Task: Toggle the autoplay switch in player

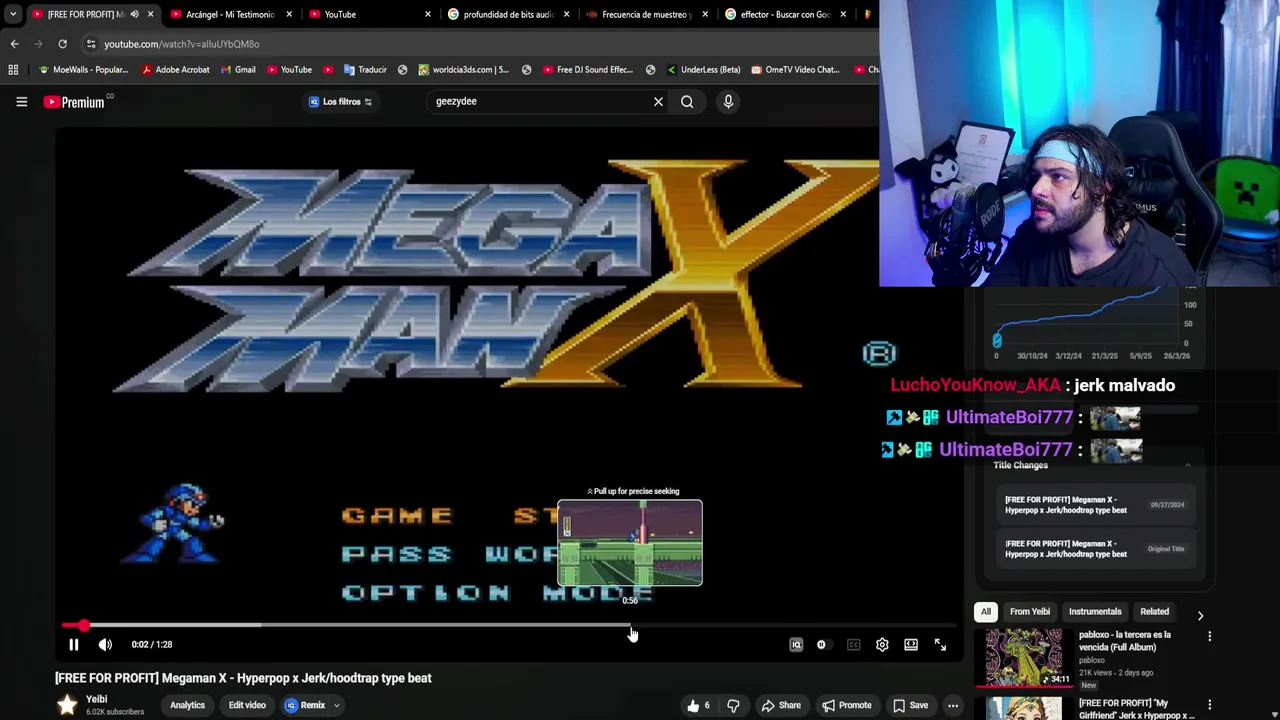Action: click(x=822, y=645)
